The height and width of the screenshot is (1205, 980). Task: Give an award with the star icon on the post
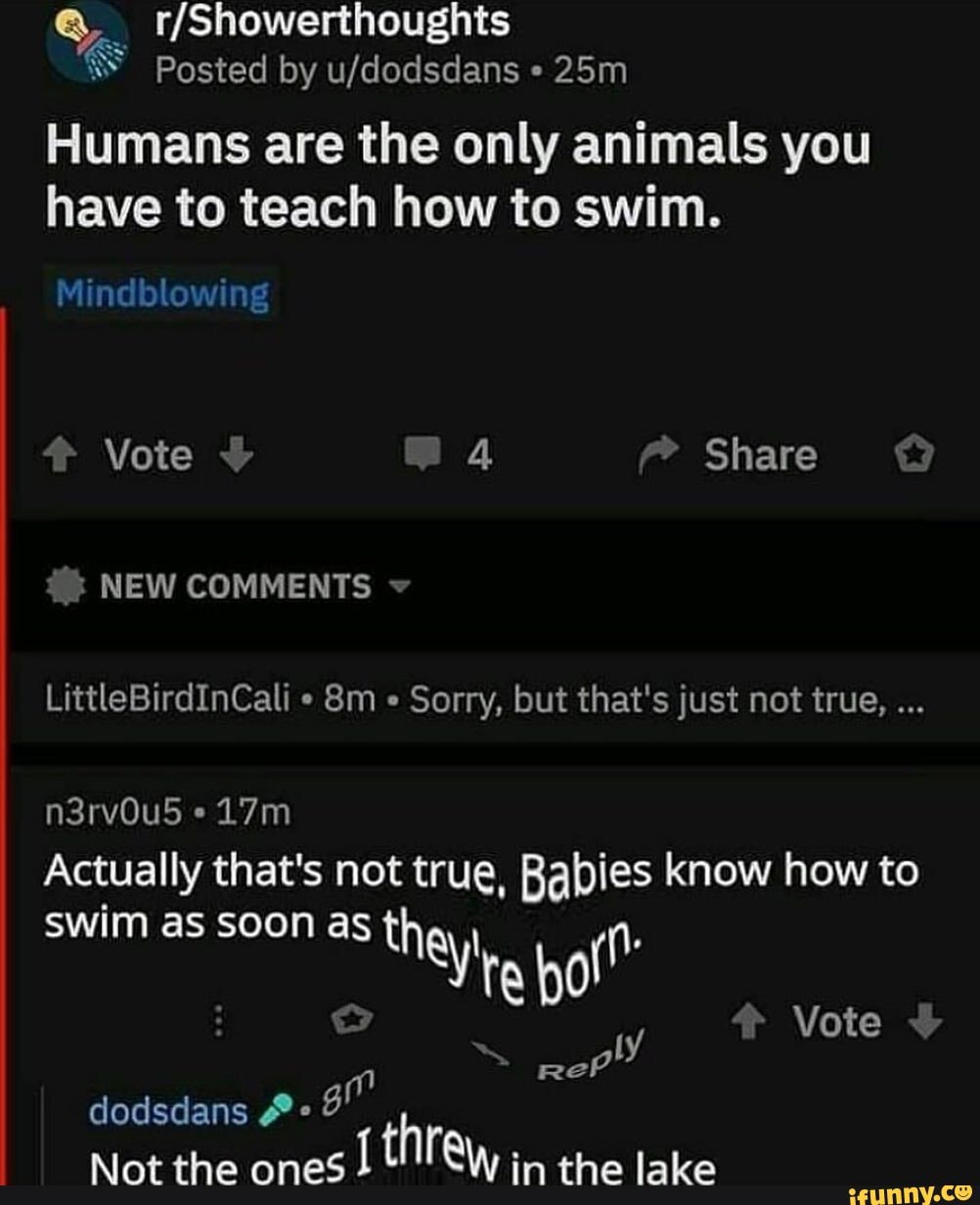pyautogui.click(x=916, y=453)
